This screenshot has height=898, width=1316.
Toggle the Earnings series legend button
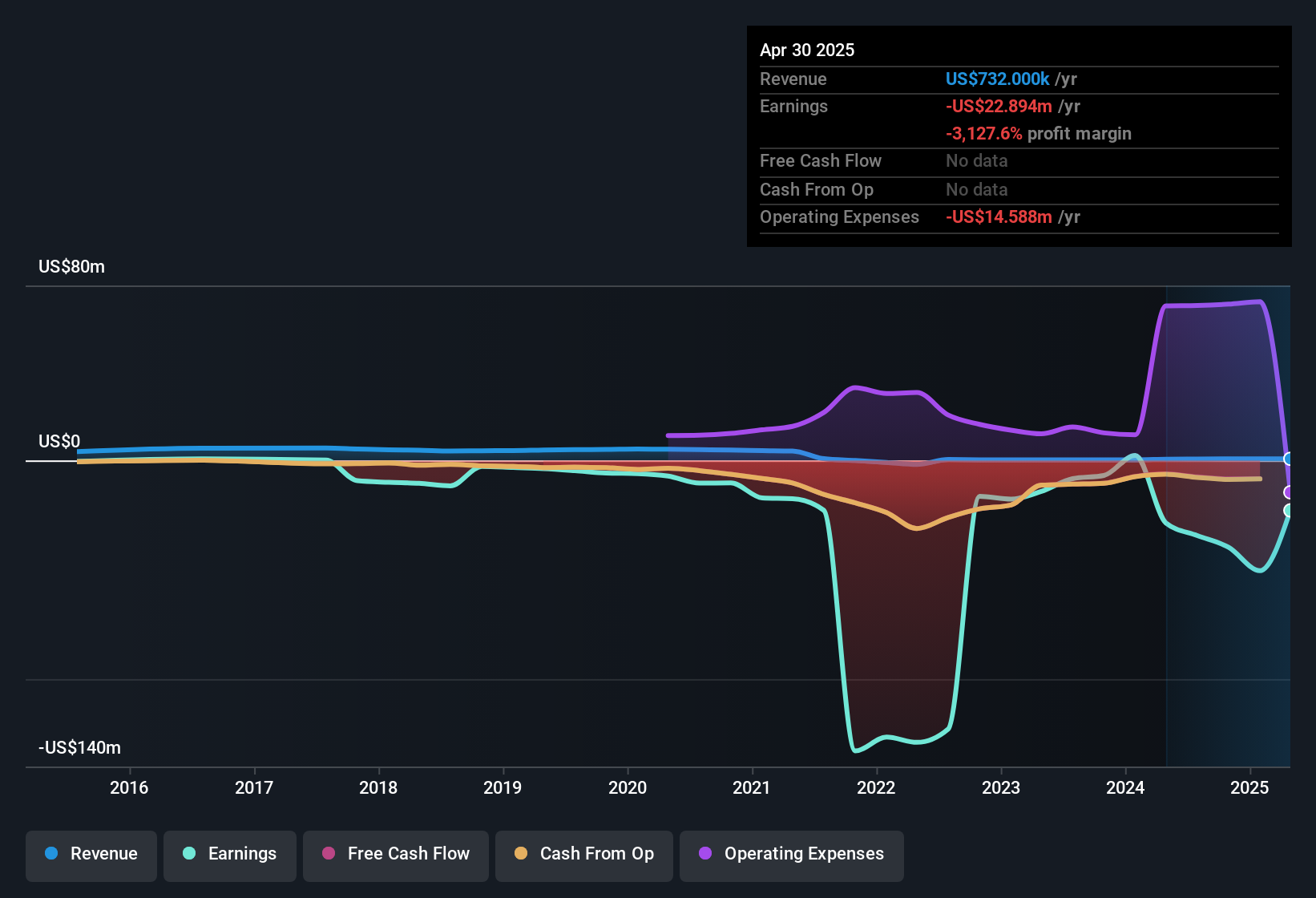tap(230, 856)
